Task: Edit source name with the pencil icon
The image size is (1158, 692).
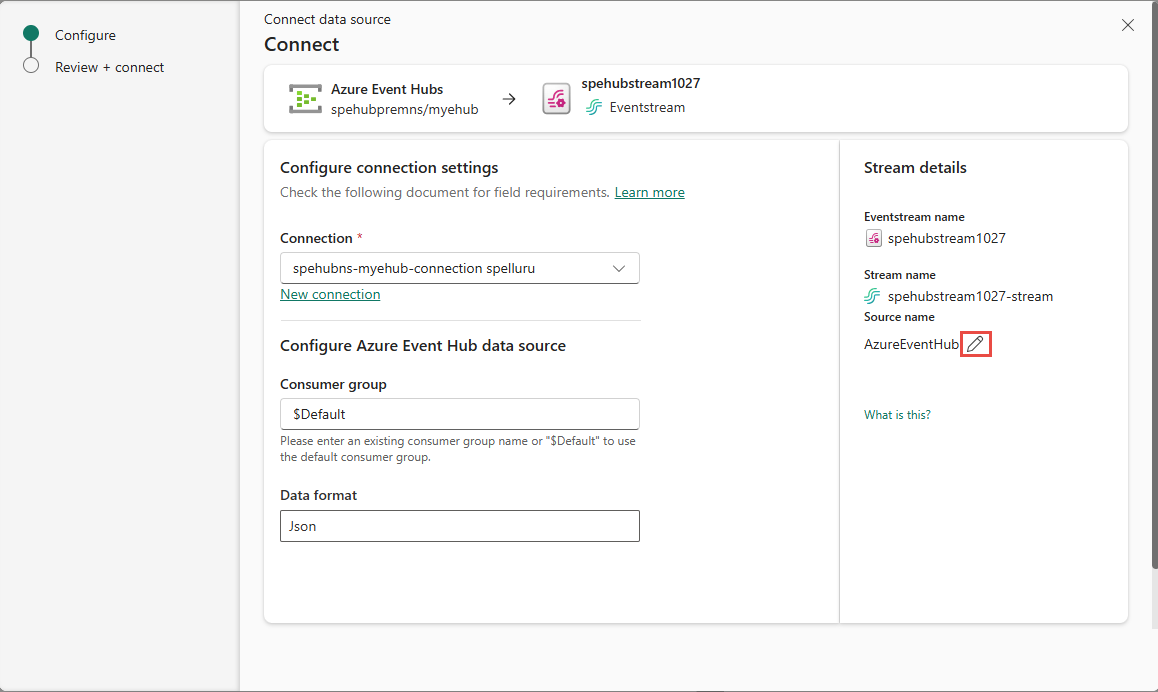Action: (x=975, y=344)
